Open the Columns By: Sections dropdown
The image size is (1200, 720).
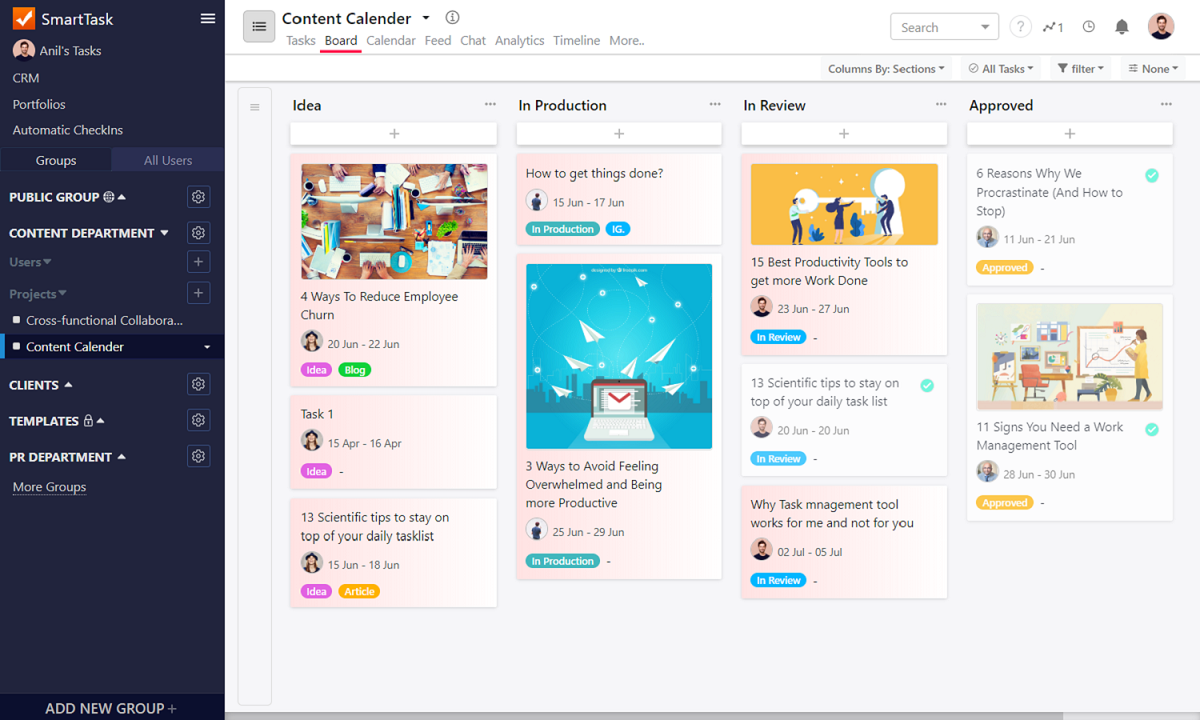pos(886,69)
